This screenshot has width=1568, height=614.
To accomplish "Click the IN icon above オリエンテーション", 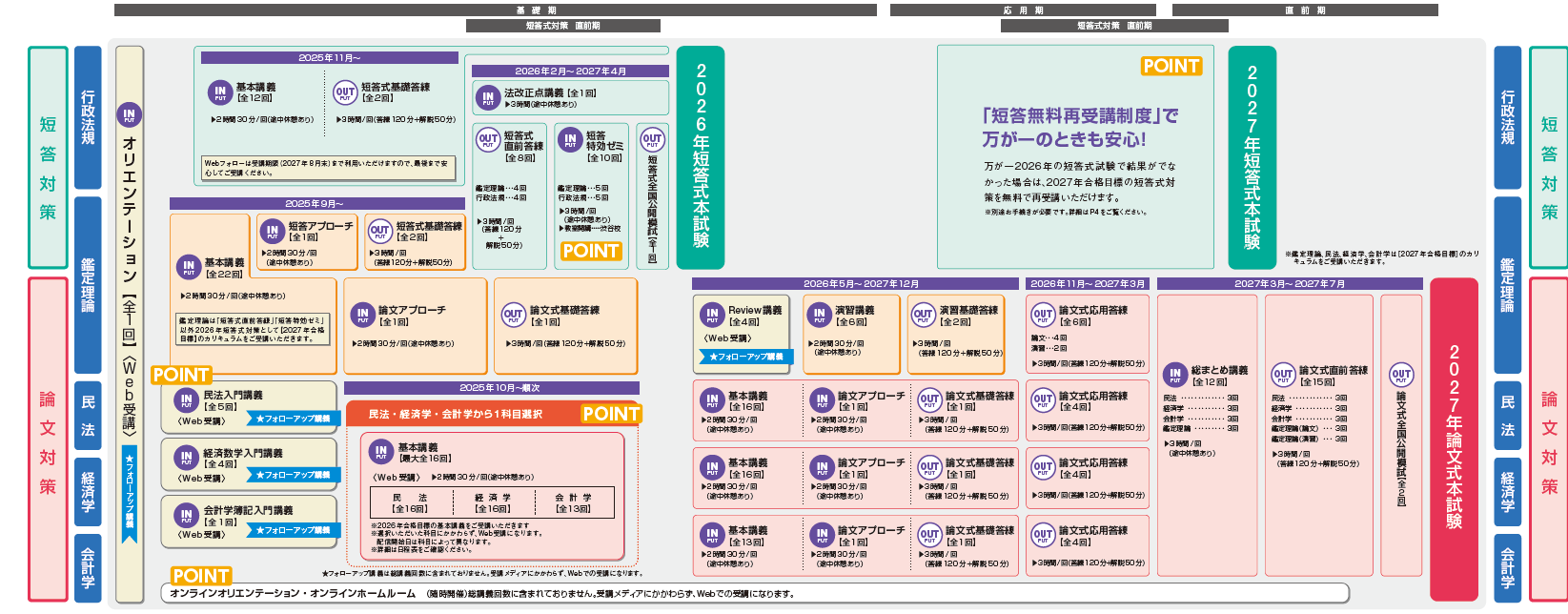I will [x=129, y=115].
